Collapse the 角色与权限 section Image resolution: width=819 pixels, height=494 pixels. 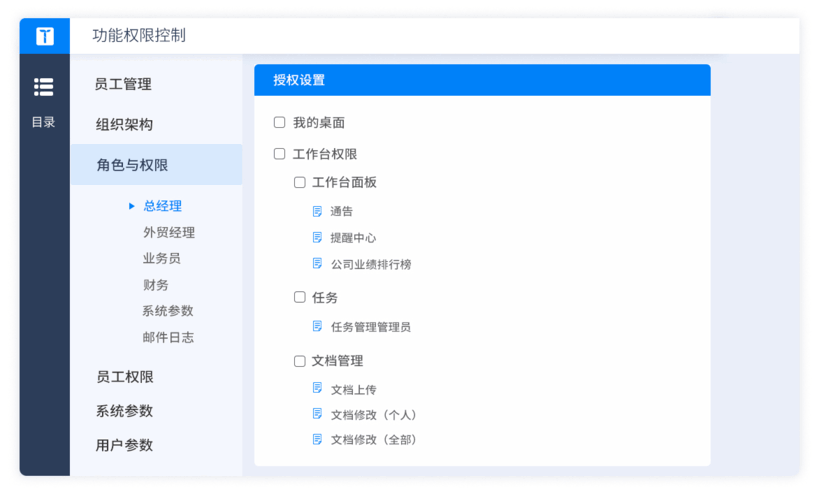point(132,165)
